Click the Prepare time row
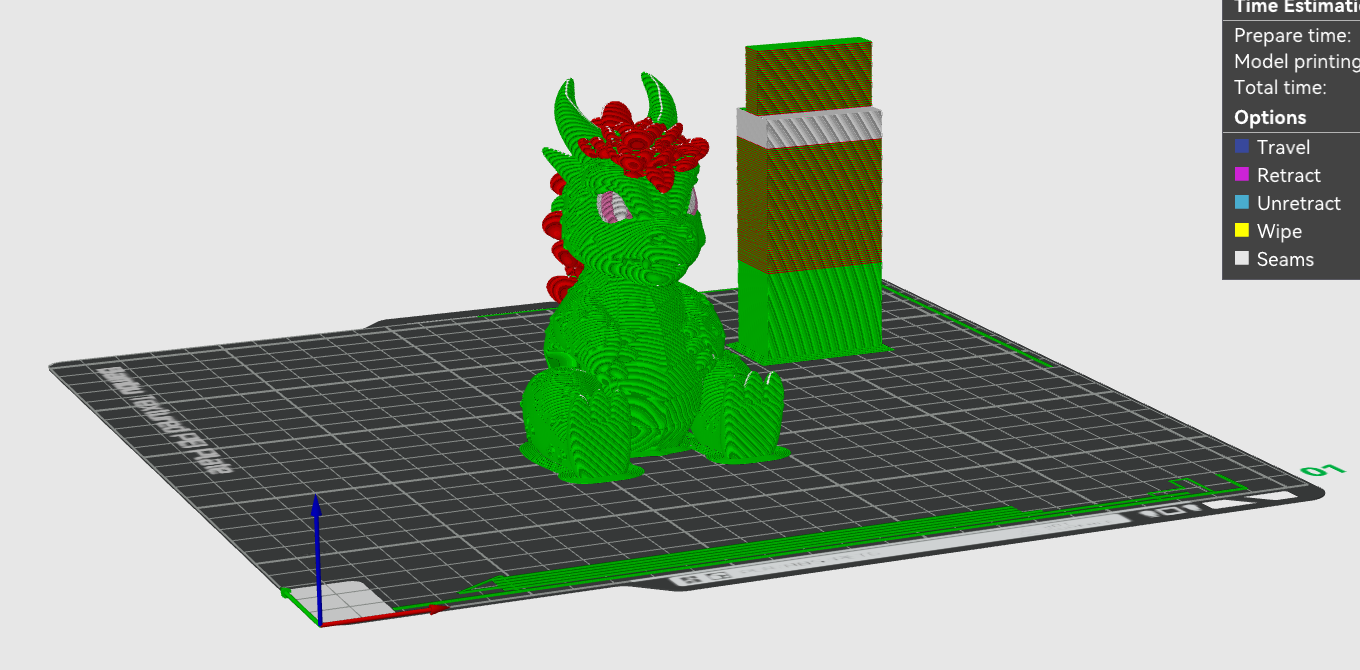 coord(1292,35)
